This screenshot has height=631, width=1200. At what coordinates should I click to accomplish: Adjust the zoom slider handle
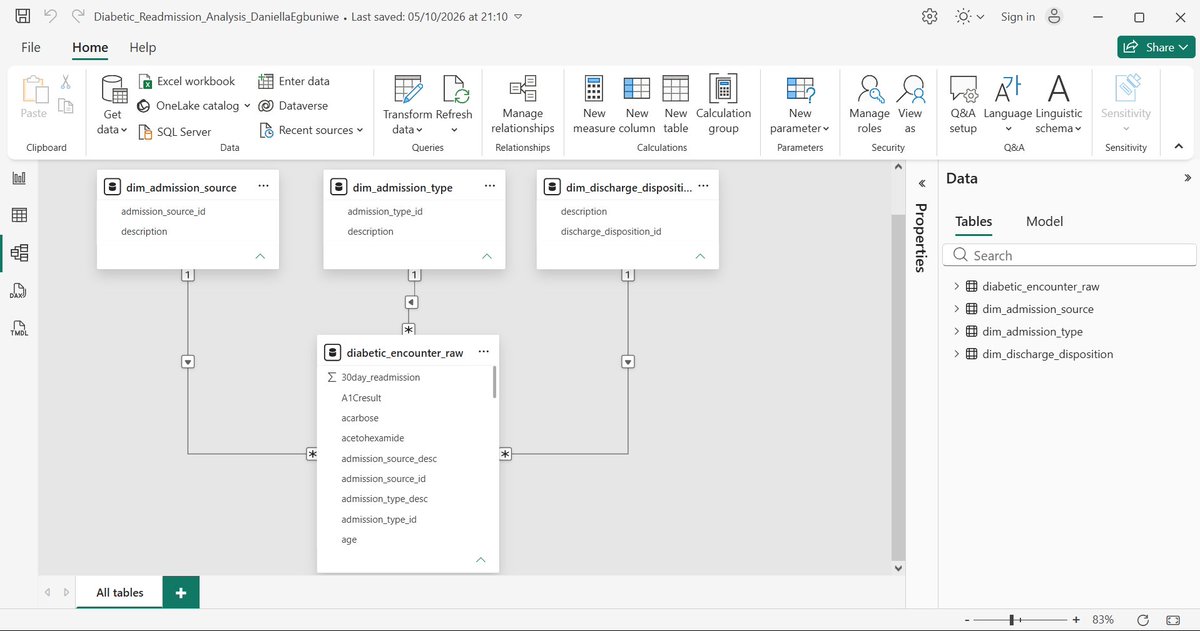coord(1013,620)
